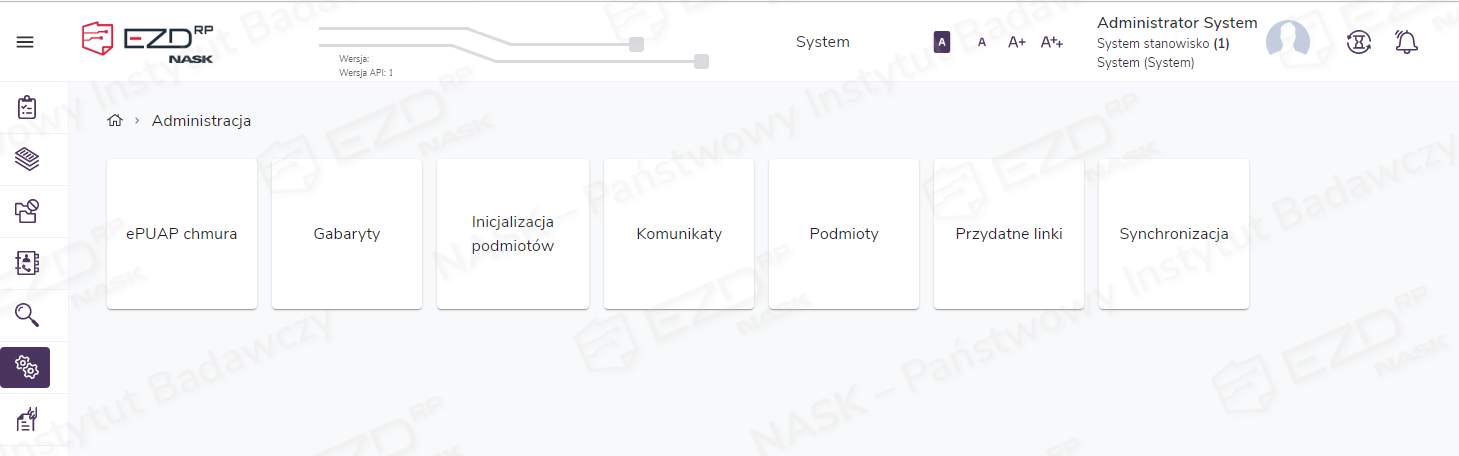
Task: Click the blocked folders sidebar icon
Action: [x=27, y=211]
